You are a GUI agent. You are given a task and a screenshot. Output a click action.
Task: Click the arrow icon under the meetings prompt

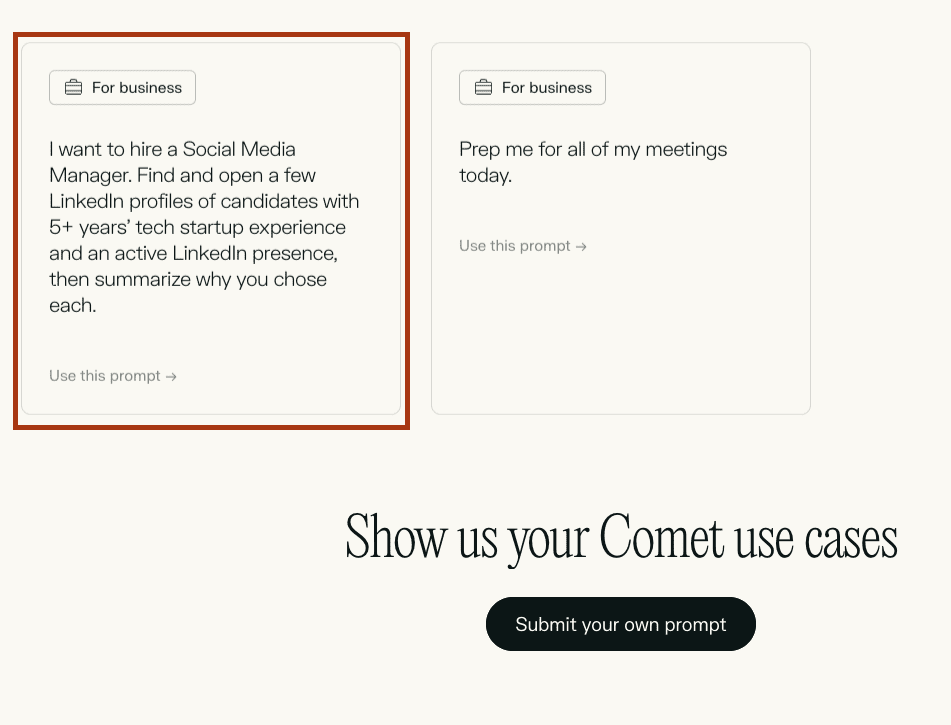(x=582, y=247)
